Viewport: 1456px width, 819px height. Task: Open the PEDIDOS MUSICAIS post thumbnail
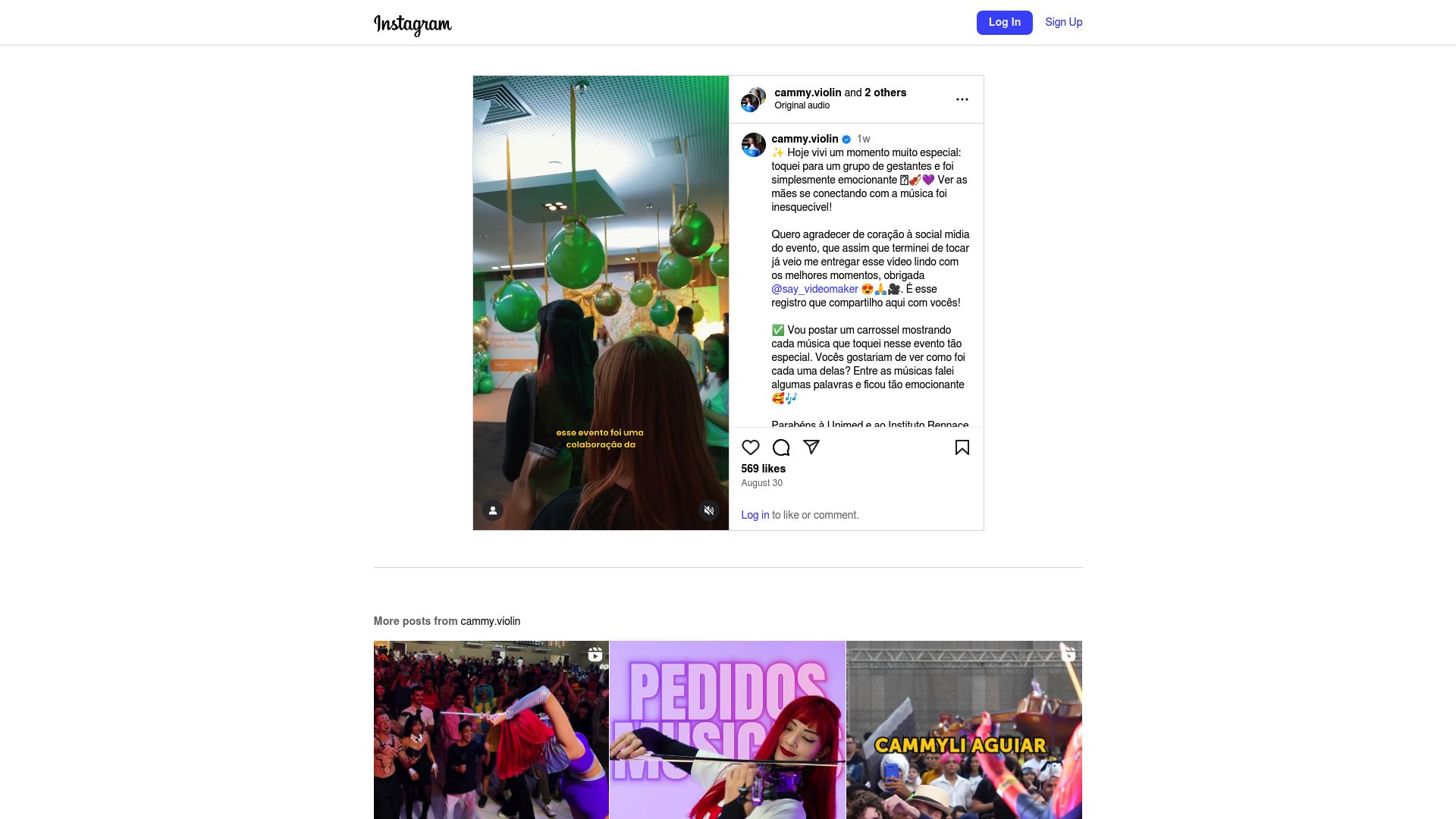(727, 730)
